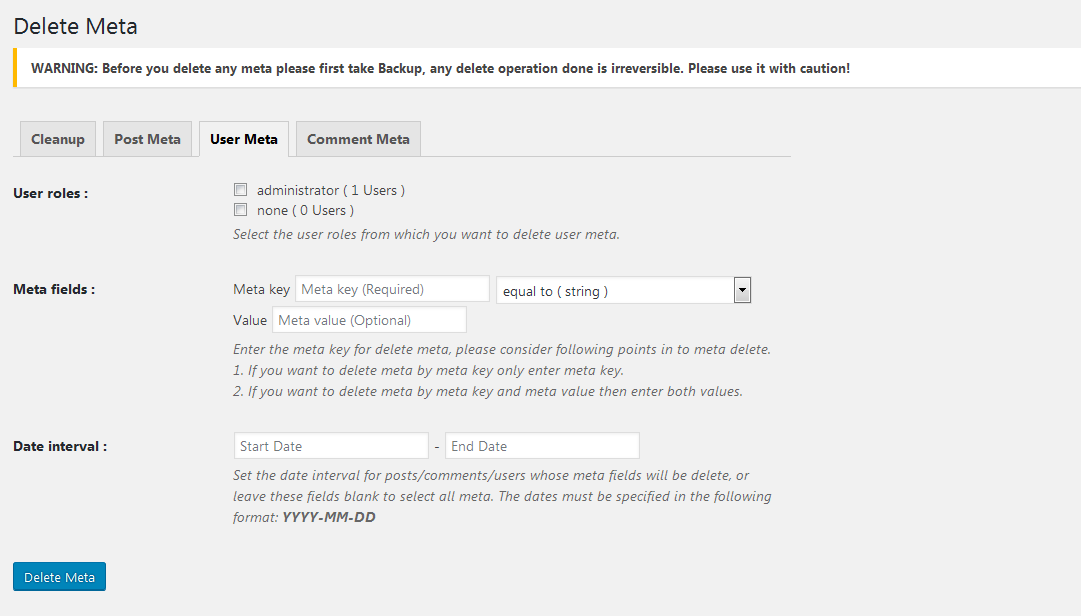The width and height of the screenshot is (1081, 616).
Task: Go to the Comment Meta tab
Action: 358,139
